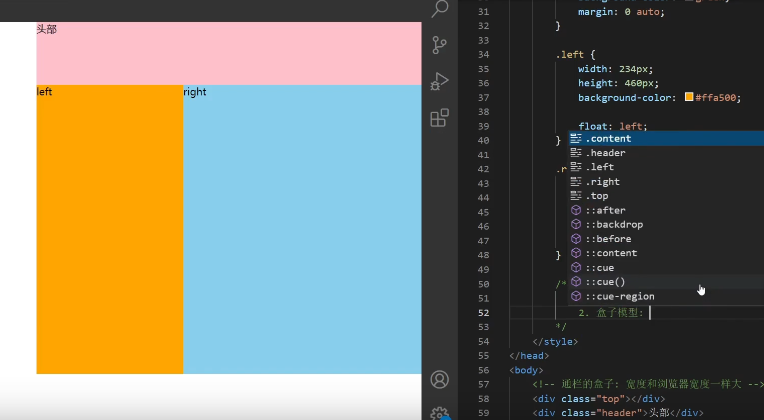Image resolution: width=764 pixels, height=420 pixels.
Task: Click the cube icon beside ::after
Action: coord(576,210)
